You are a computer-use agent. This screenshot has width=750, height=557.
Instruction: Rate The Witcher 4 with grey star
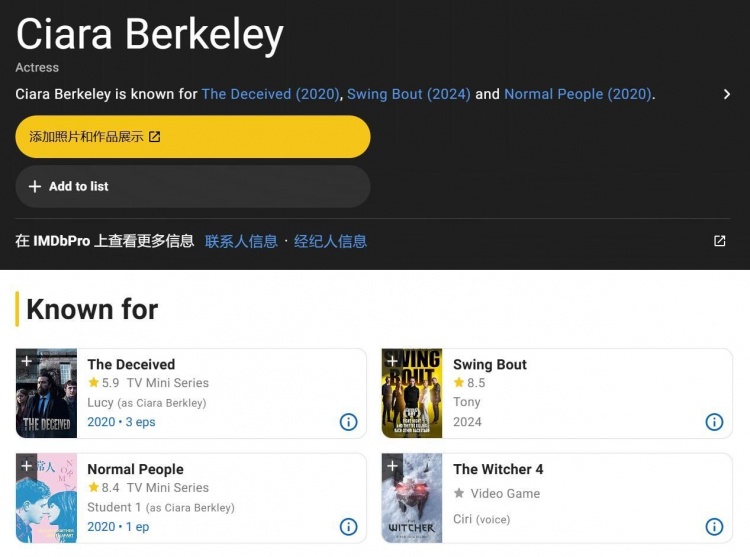(x=459, y=493)
